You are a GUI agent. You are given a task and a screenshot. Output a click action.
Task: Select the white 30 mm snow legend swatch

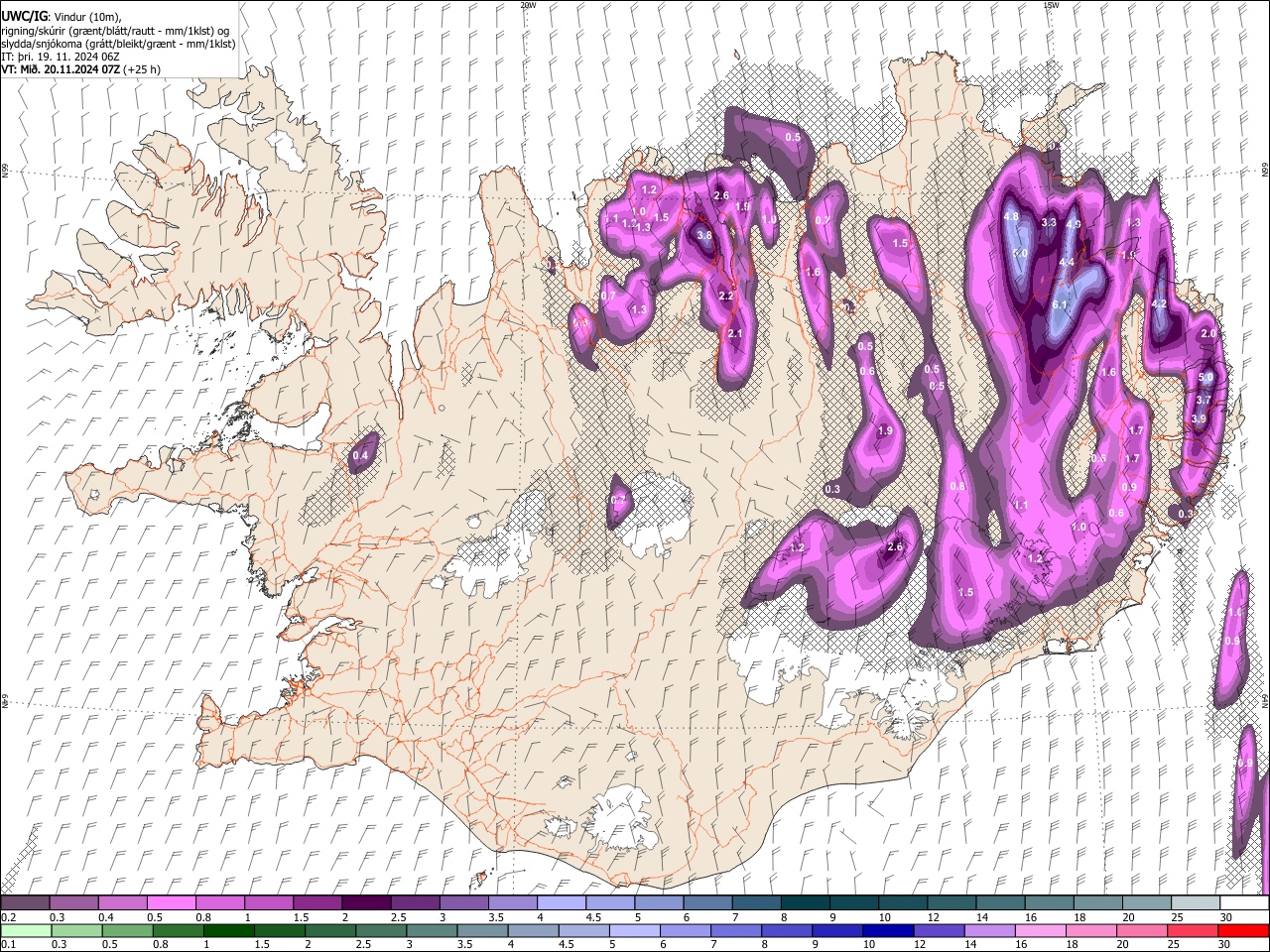click(x=1242, y=903)
